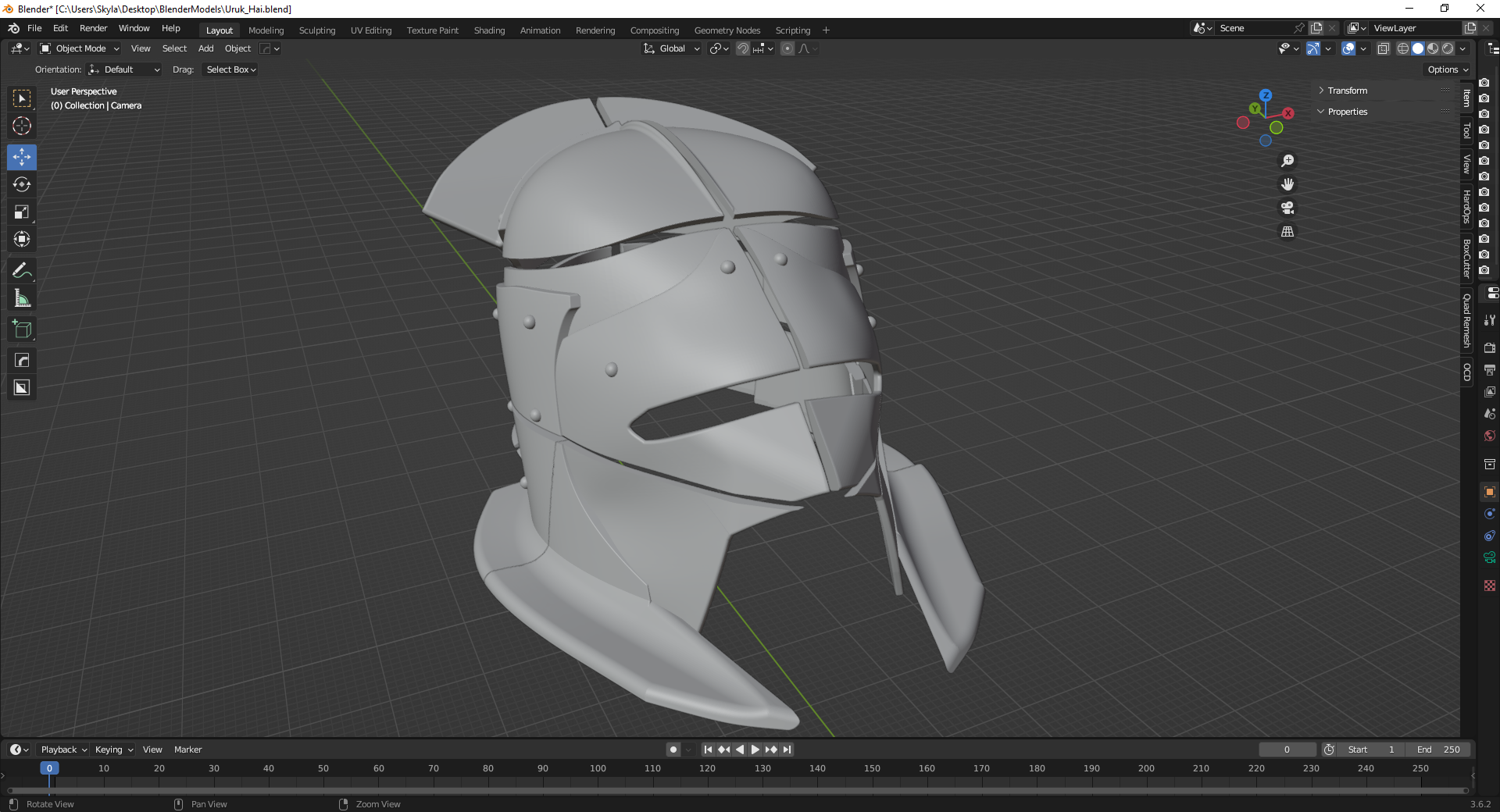Play the animation forward
1500x812 pixels.
point(755,750)
